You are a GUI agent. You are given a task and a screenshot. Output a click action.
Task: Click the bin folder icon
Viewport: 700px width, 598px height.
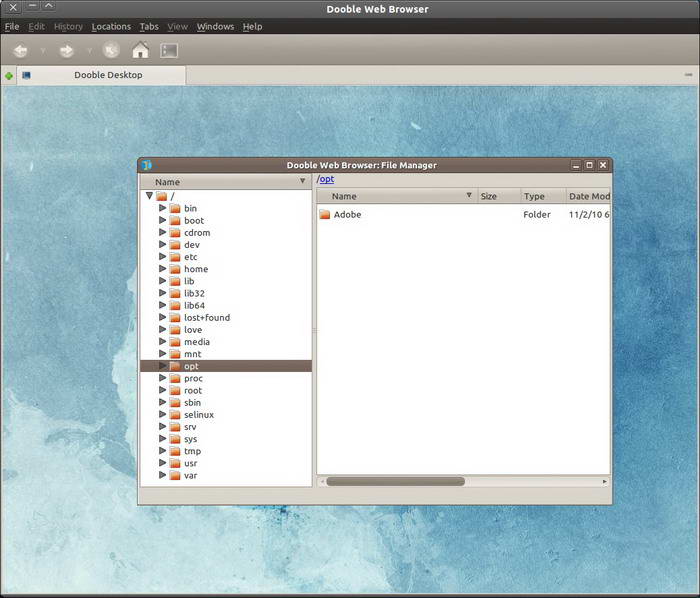click(x=175, y=208)
